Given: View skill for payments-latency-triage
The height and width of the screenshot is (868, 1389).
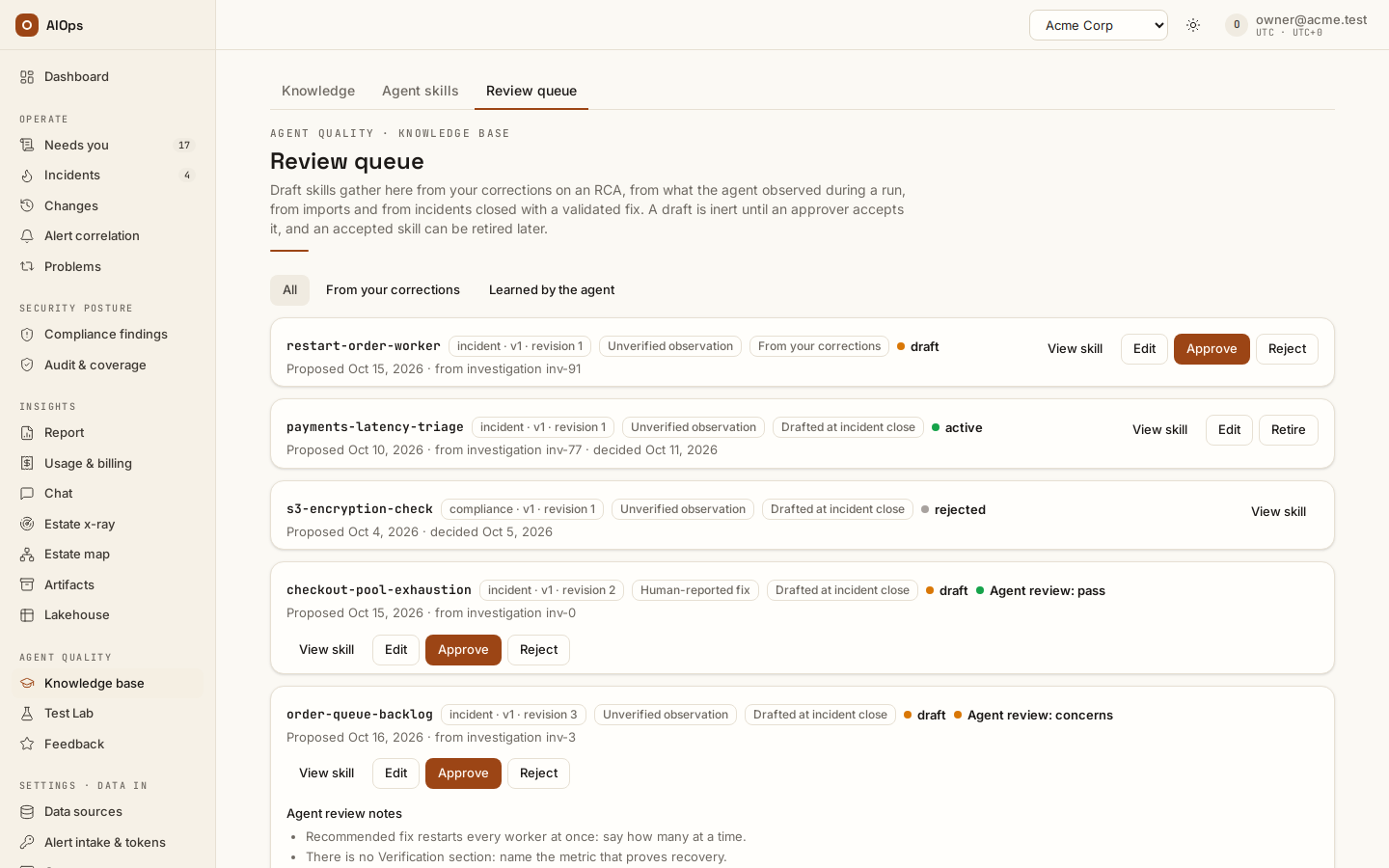Looking at the screenshot, I should tap(1159, 430).
